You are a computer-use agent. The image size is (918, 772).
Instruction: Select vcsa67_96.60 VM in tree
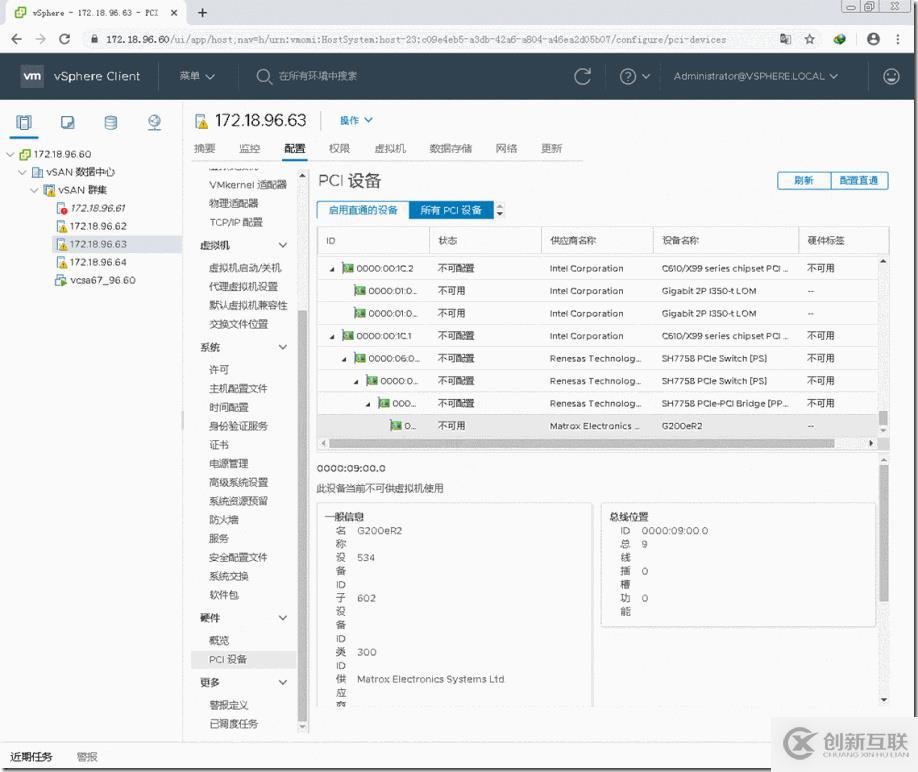[x=102, y=280]
